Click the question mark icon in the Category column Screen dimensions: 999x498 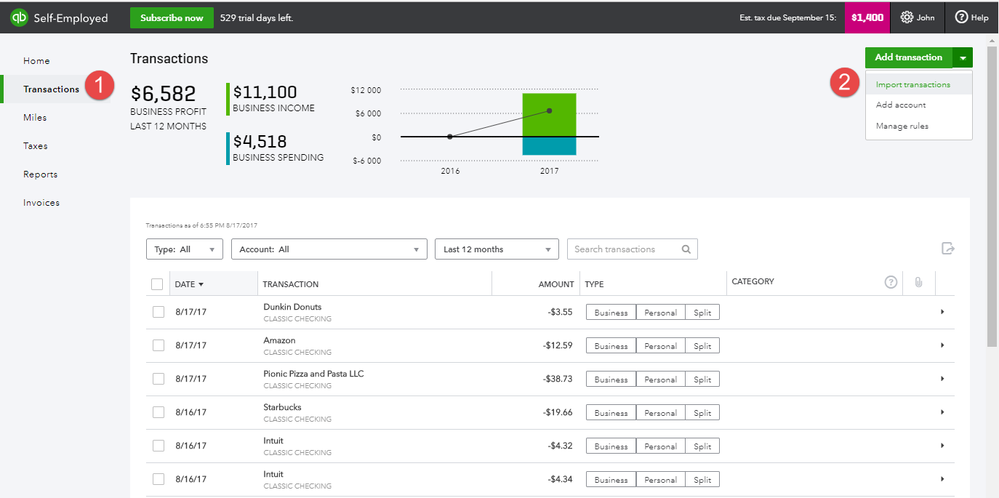tap(891, 283)
